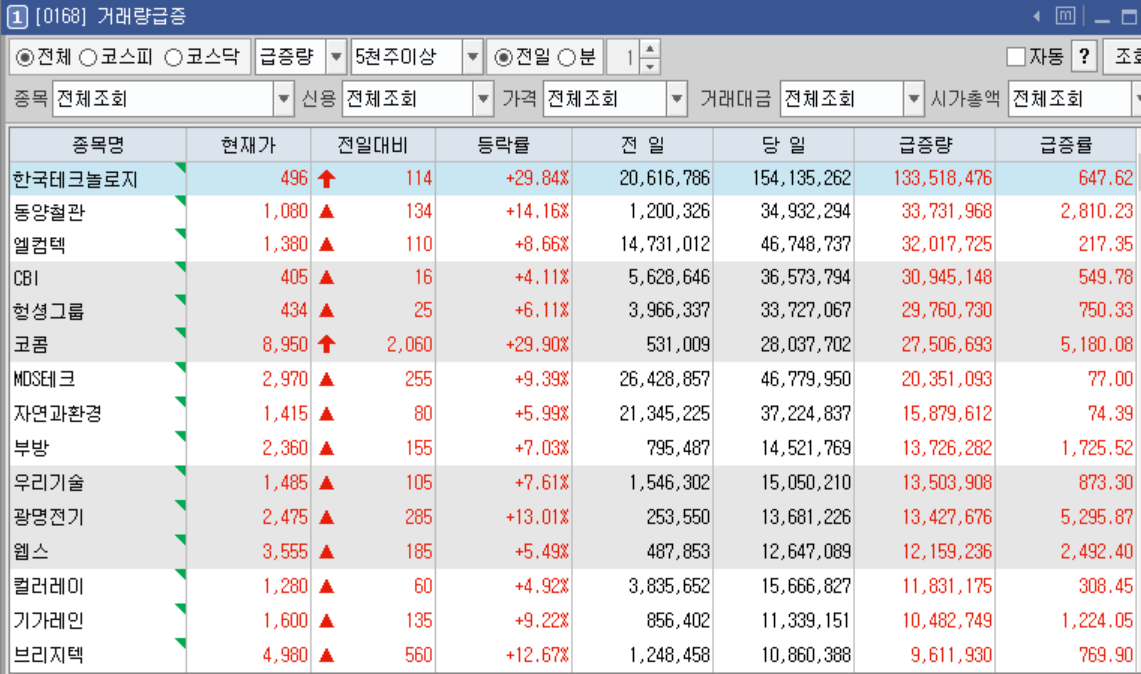Screen dimensions: 1141x674
Task: Click the up triangle icon in 브리지텍 row
Action: pyautogui.click(x=327, y=655)
